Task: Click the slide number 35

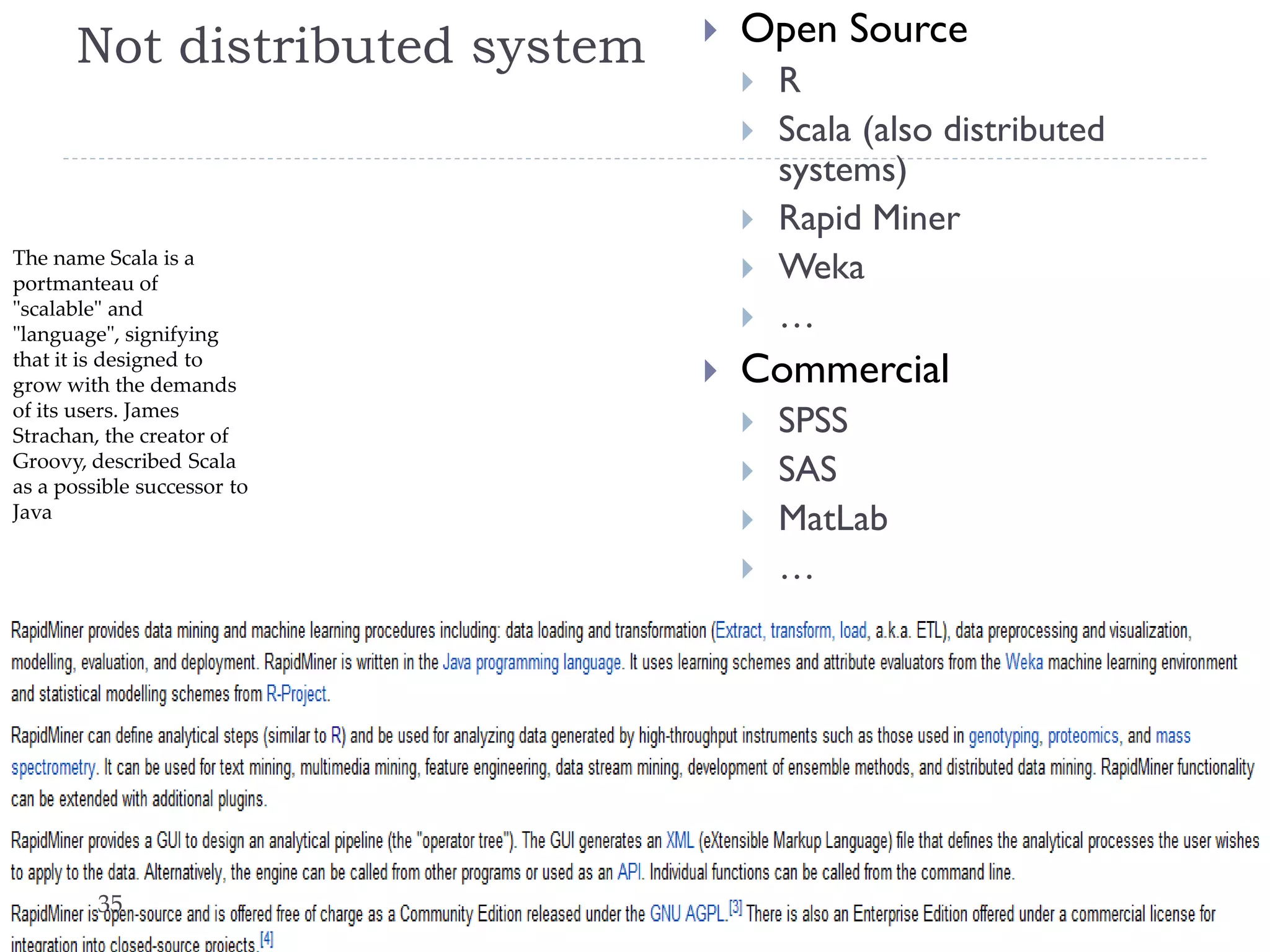Action: (110, 904)
